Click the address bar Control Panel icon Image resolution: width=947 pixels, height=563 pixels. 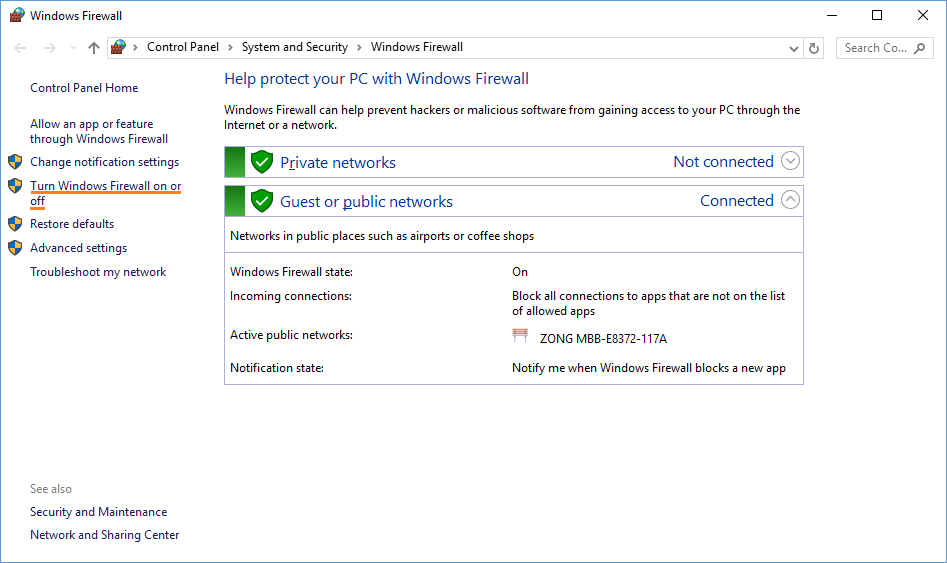(x=118, y=47)
